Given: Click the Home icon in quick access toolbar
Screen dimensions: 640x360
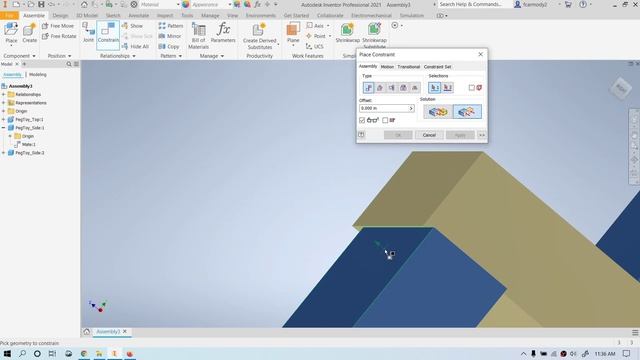Looking at the screenshot, I should pos(84,4).
